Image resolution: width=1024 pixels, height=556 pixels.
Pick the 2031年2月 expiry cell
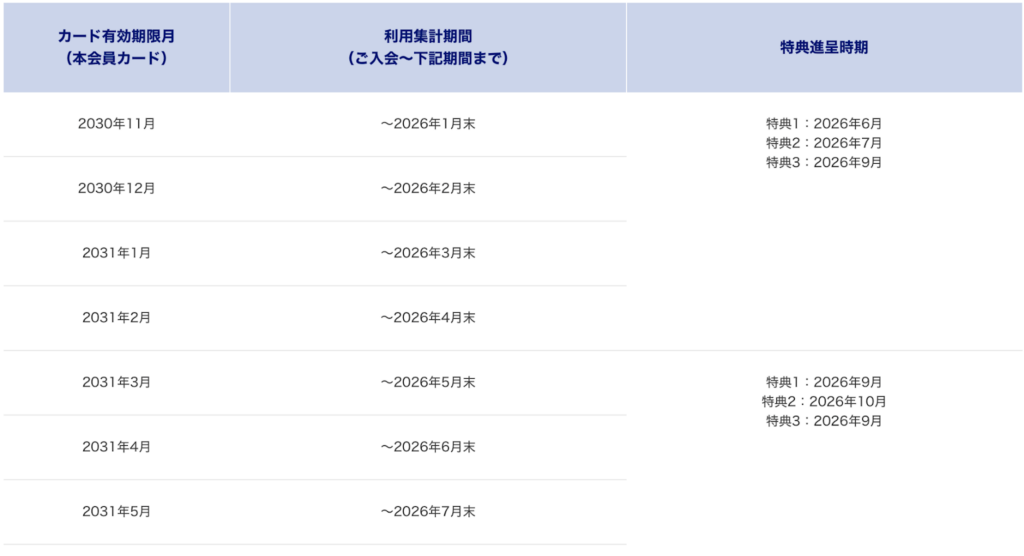click(116, 317)
